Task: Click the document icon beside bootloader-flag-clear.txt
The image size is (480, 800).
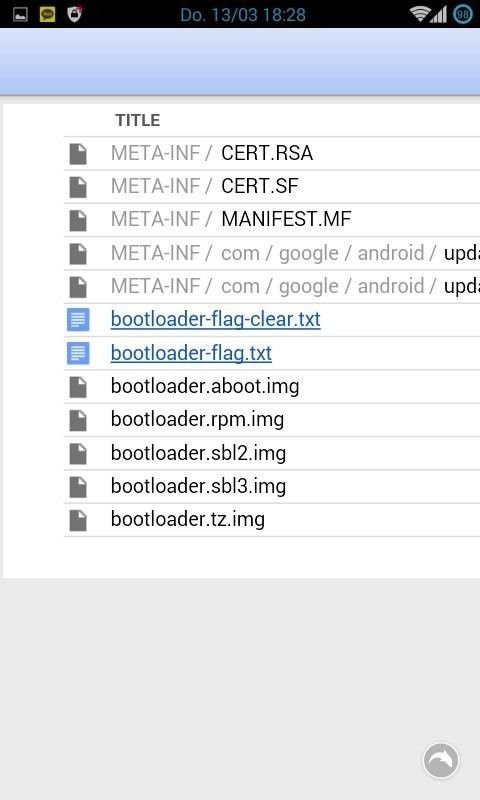Action: coord(78,319)
